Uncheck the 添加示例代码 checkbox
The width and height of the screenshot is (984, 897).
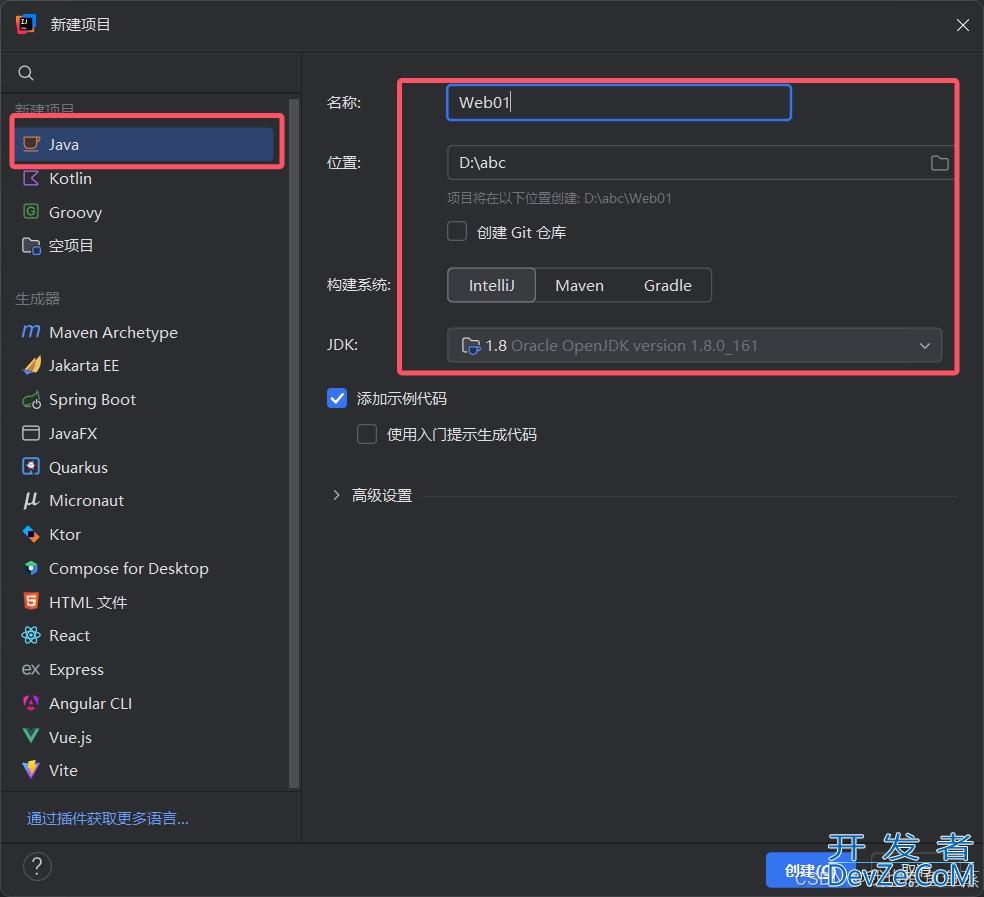pos(337,398)
